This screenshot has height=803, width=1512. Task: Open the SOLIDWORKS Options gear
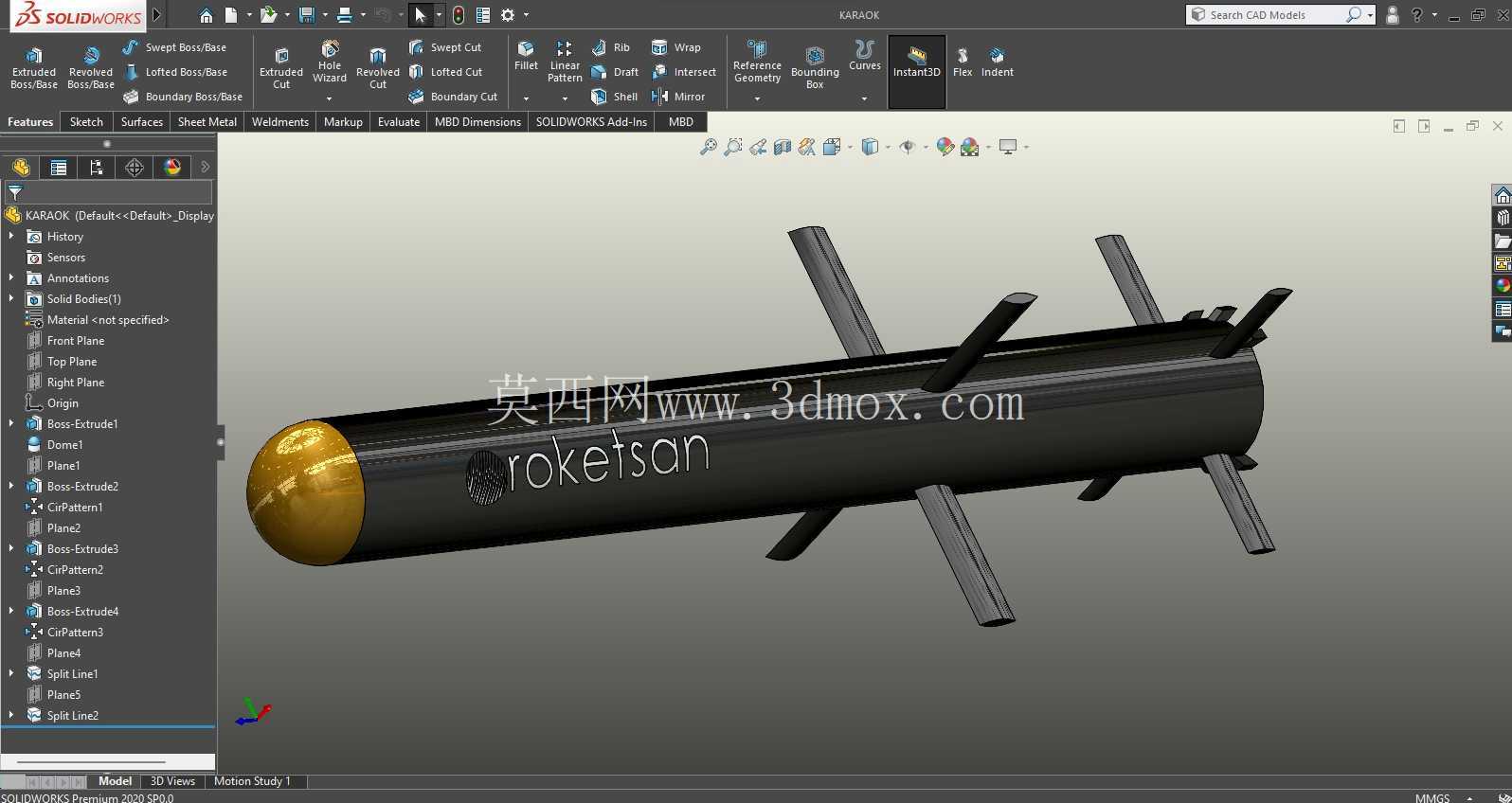click(508, 15)
